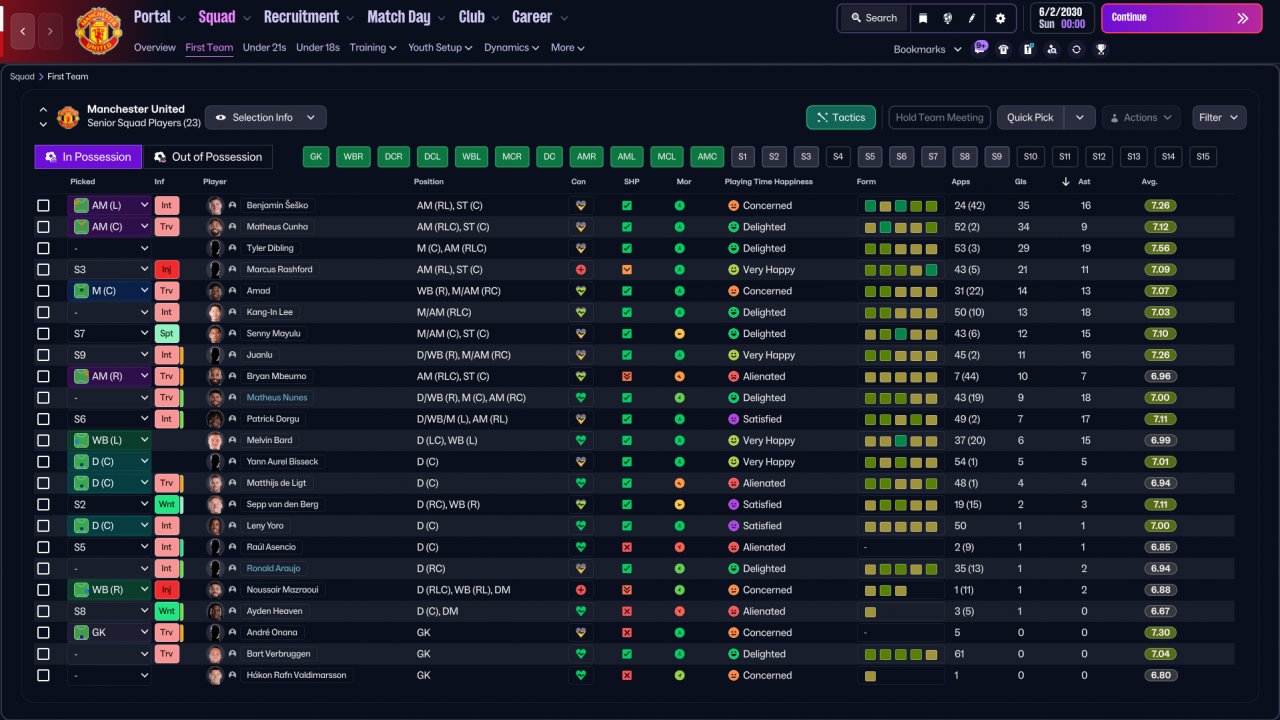Tick the checkbox for Benjamin Šeško
1280x720 pixels.
coord(43,206)
